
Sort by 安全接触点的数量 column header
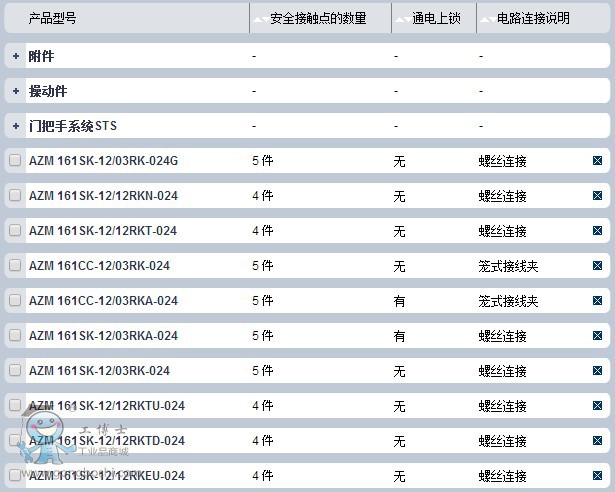point(318,18)
